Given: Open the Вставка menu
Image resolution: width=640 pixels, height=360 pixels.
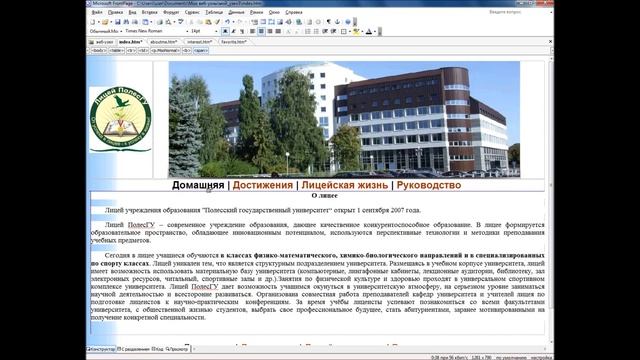Looking at the screenshot, I should click(149, 12).
